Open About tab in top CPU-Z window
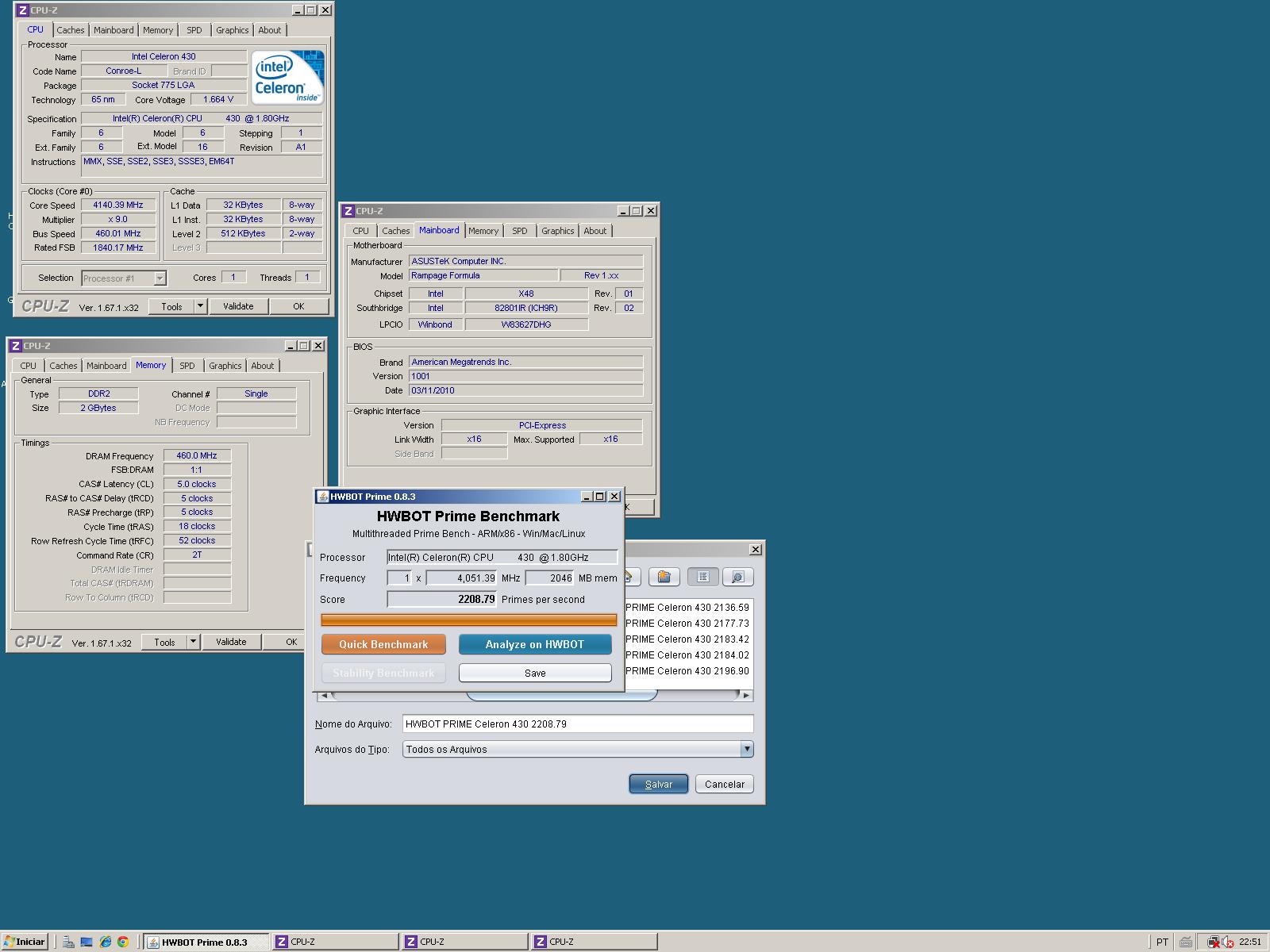Viewport: 1270px width, 952px height. [270, 30]
